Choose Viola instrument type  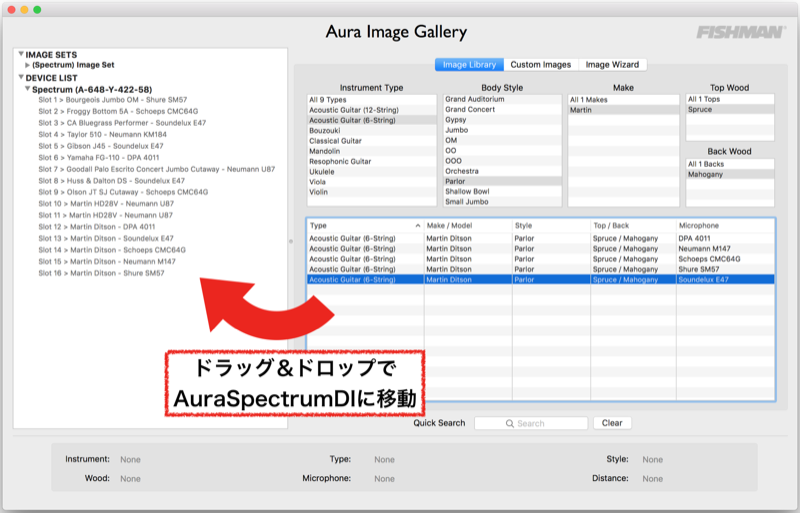click(371, 182)
